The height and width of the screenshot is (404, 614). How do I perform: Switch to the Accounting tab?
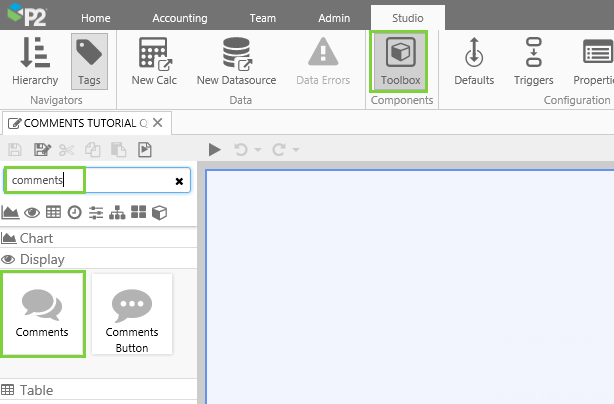point(180,18)
